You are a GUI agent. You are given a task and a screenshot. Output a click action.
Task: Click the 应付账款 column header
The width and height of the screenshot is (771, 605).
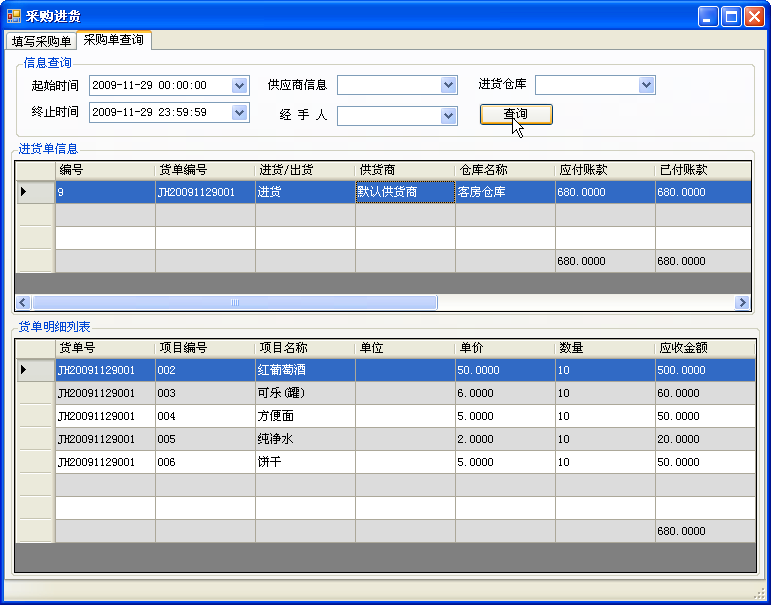pyautogui.click(x=604, y=170)
